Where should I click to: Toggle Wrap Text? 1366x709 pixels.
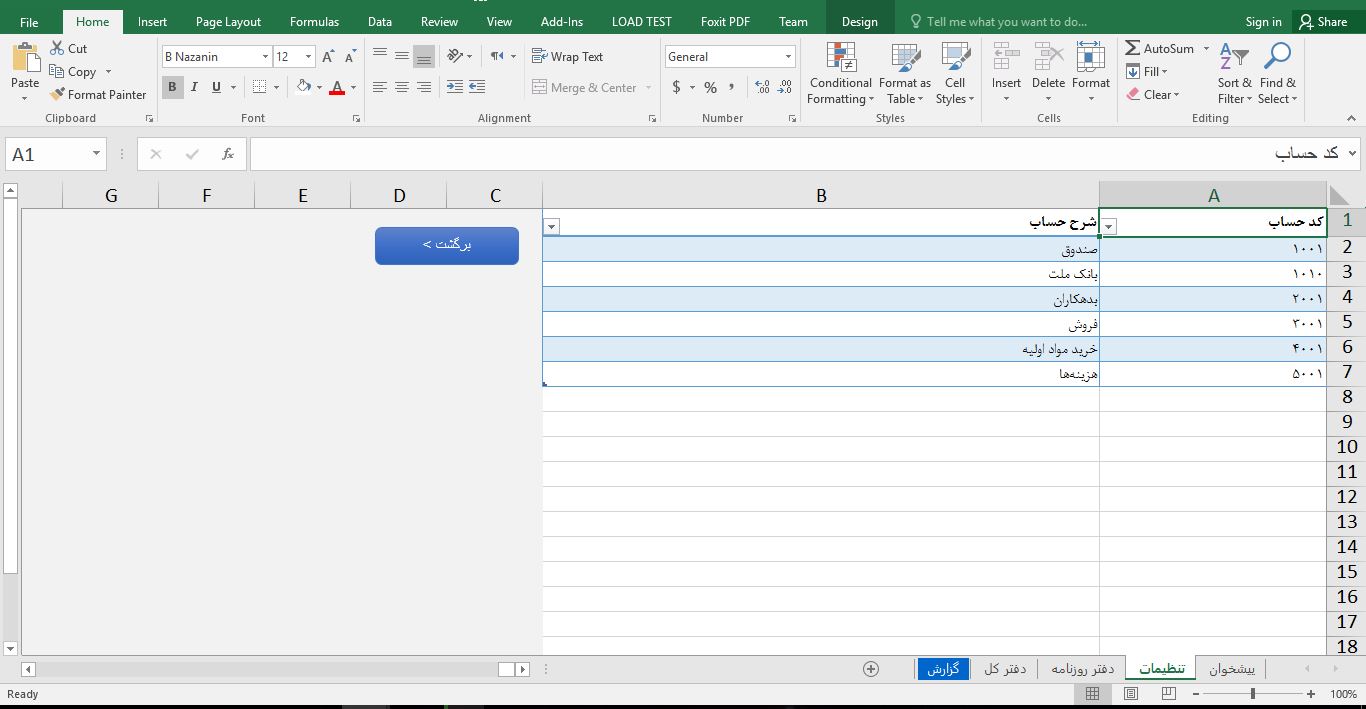pyautogui.click(x=567, y=56)
